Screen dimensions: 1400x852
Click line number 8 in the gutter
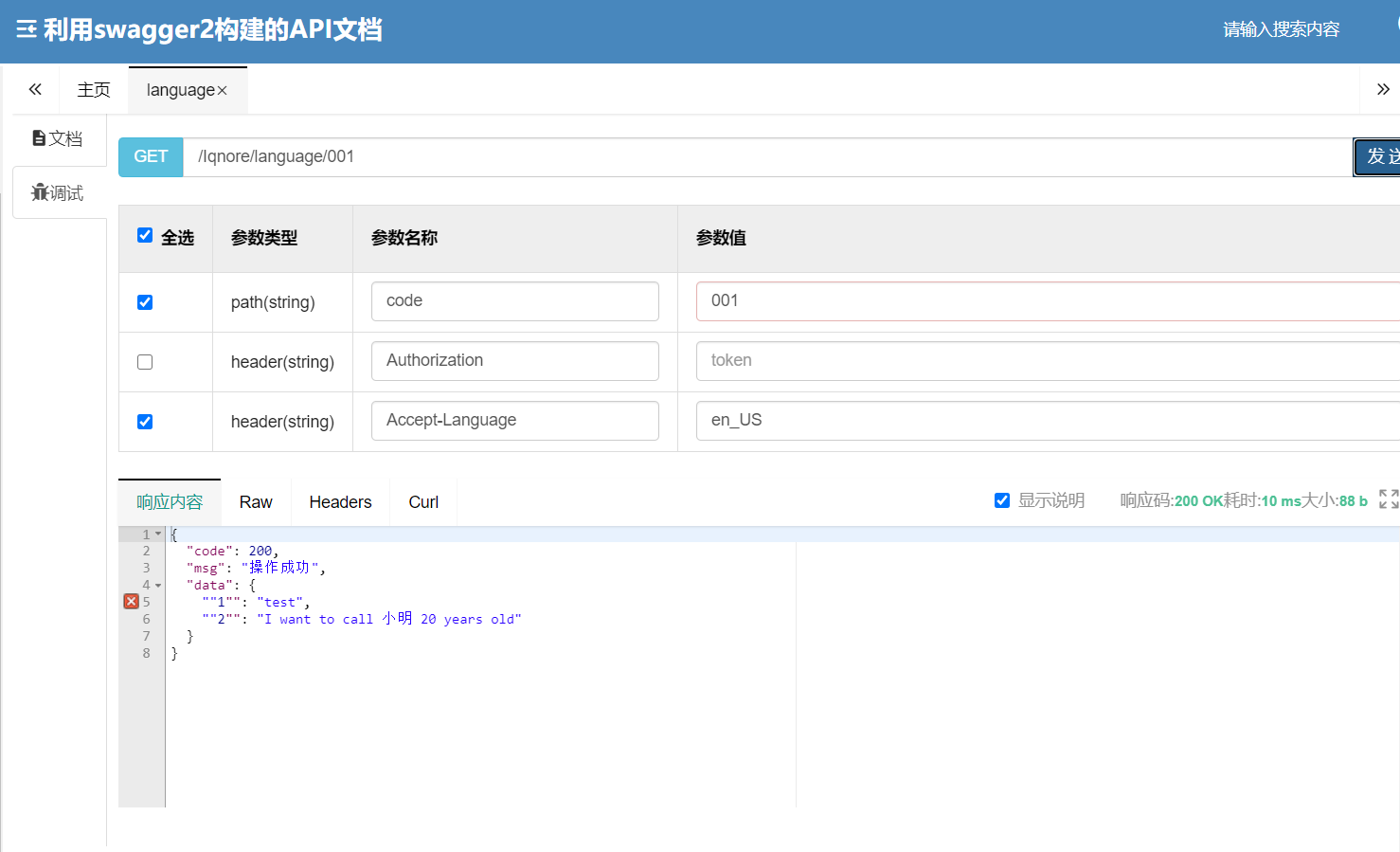tap(146, 653)
